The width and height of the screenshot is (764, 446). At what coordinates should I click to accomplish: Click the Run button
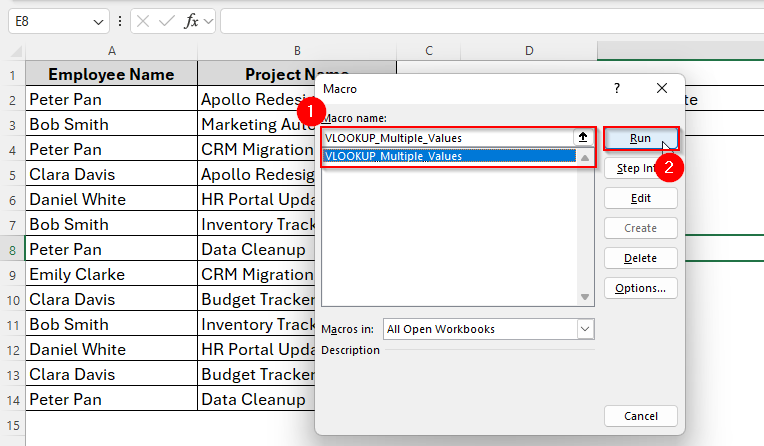coord(640,138)
